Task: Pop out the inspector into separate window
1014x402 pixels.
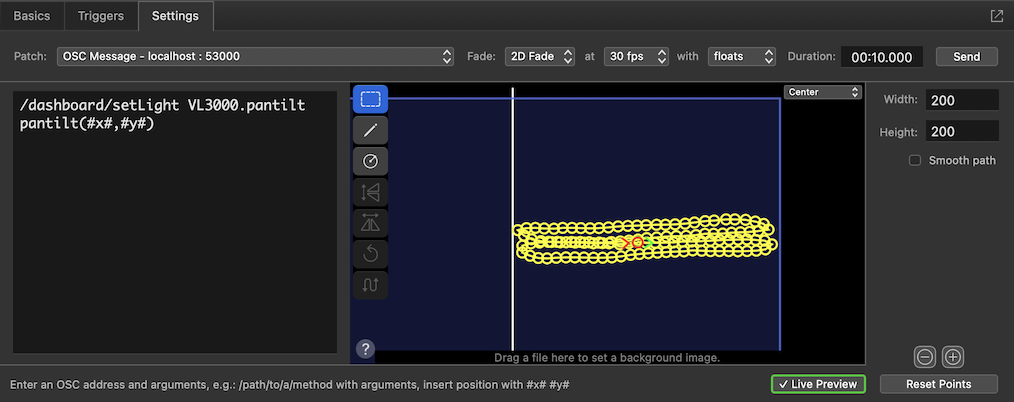Action: 996,16
